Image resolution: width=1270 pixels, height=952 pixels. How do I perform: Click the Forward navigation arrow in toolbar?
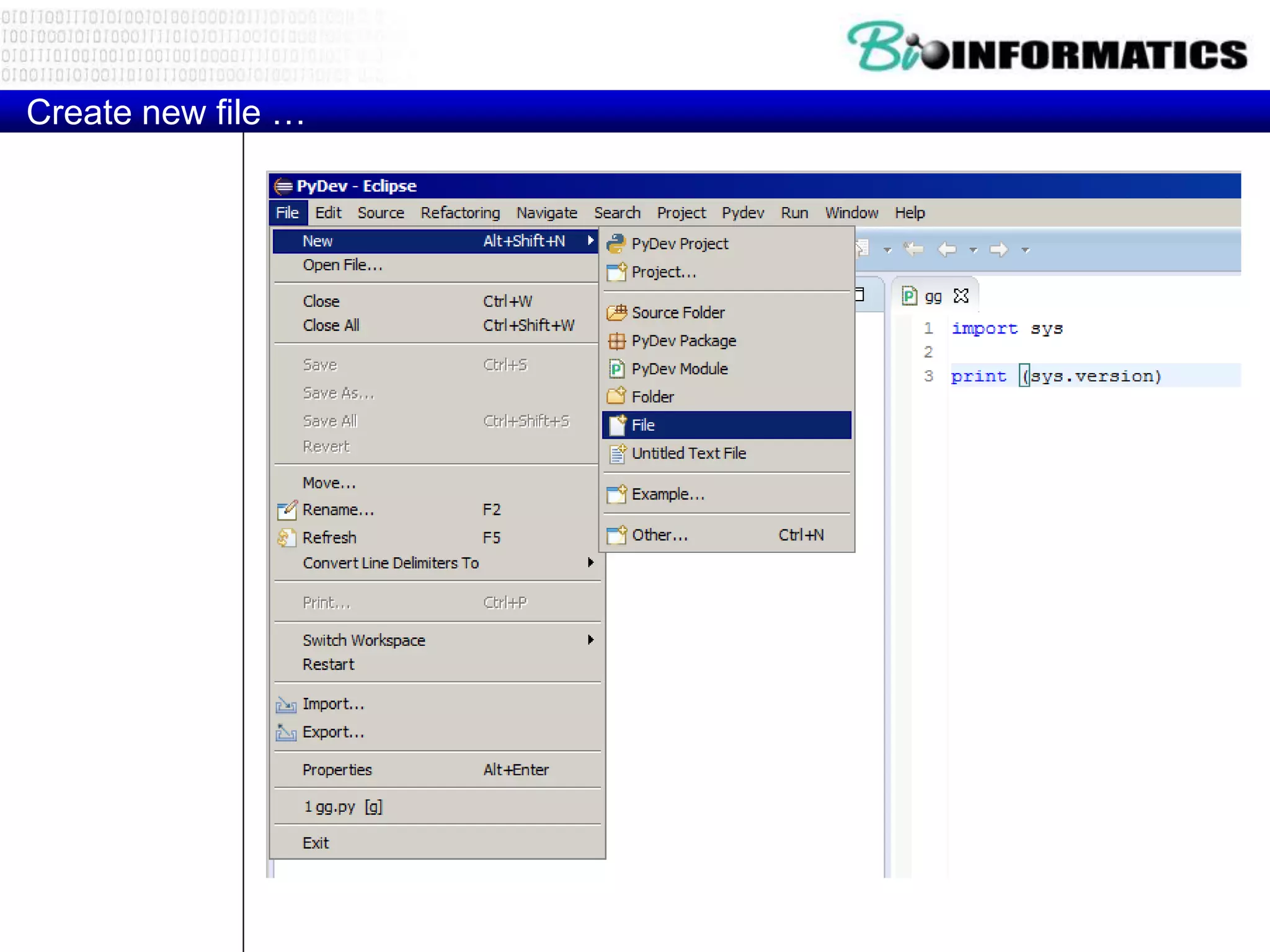pyautogui.click(x=998, y=249)
